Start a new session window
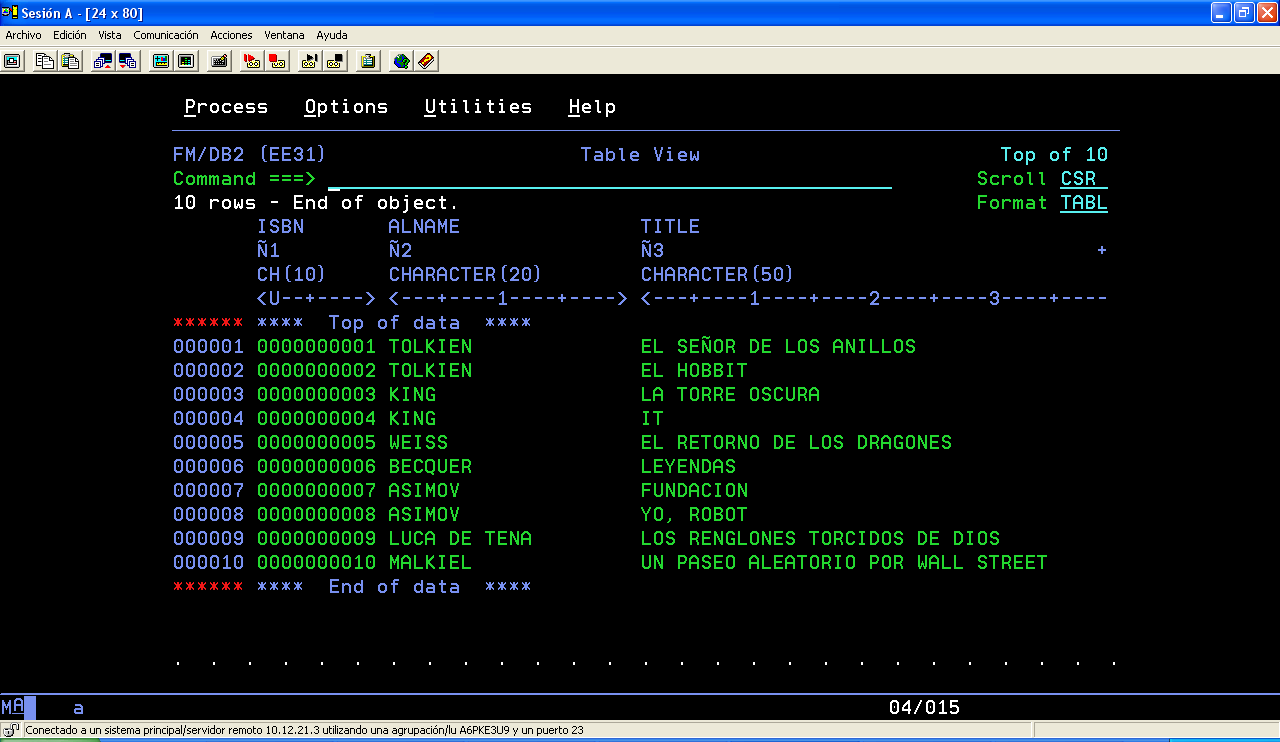 click(12, 61)
